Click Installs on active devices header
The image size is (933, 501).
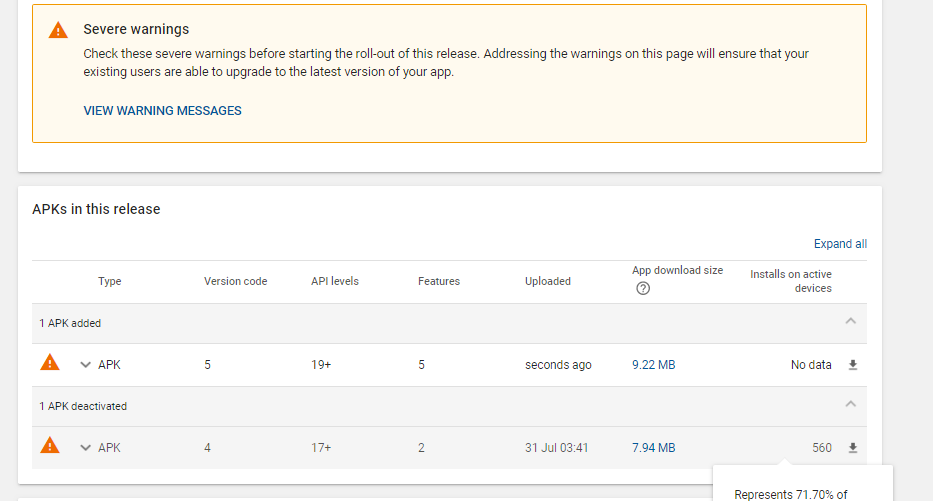tap(791, 281)
